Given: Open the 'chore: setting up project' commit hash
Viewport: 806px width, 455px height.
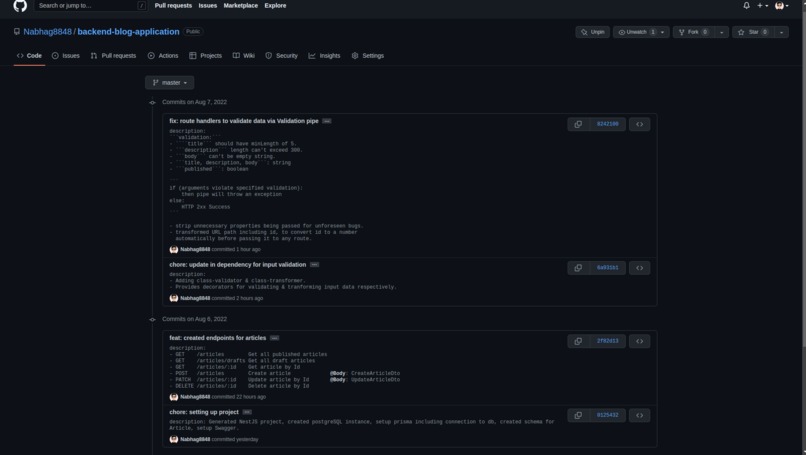Looking at the screenshot, I should pos(608,415).
